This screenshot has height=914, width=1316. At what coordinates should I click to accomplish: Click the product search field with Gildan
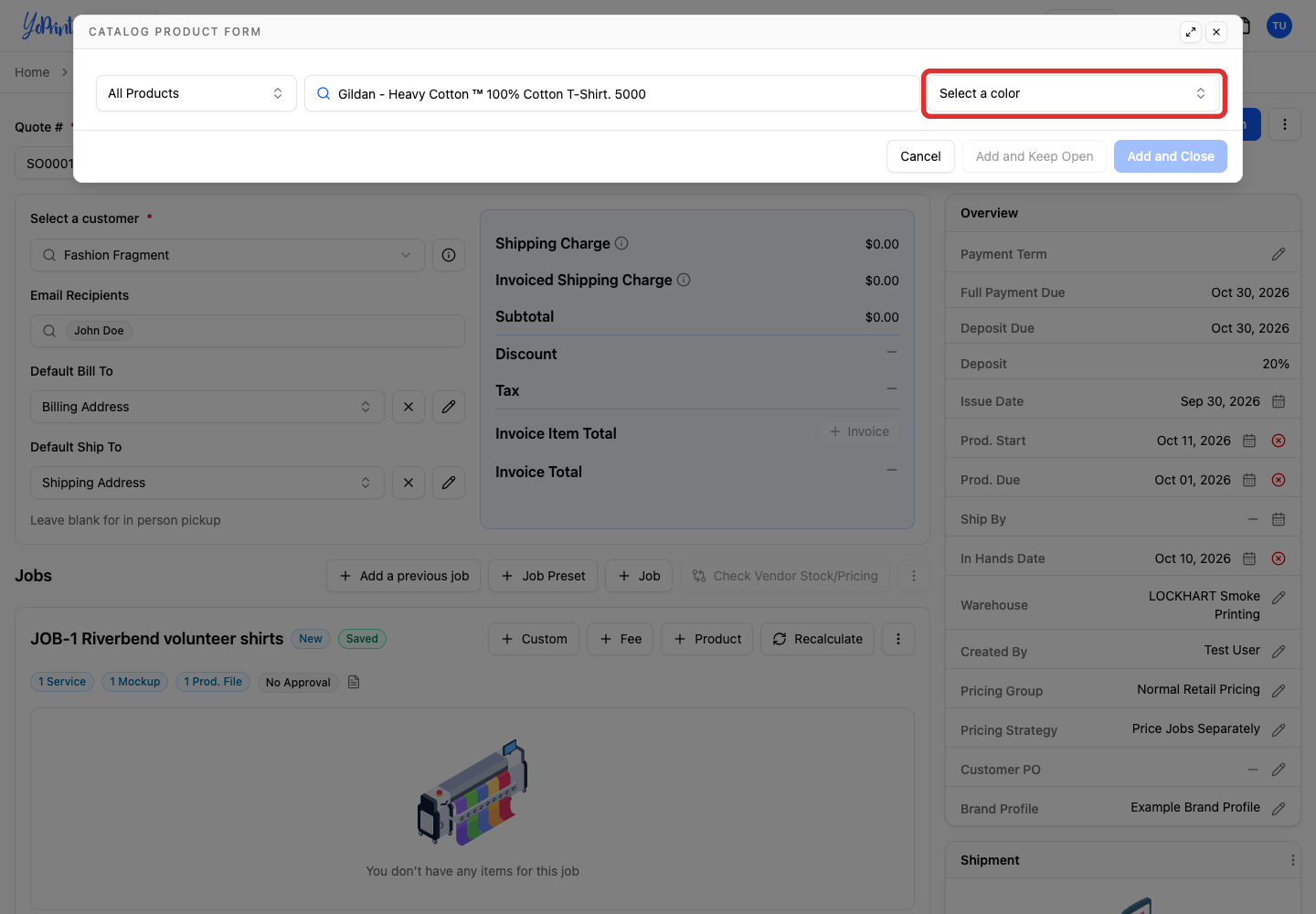point(611,93)
